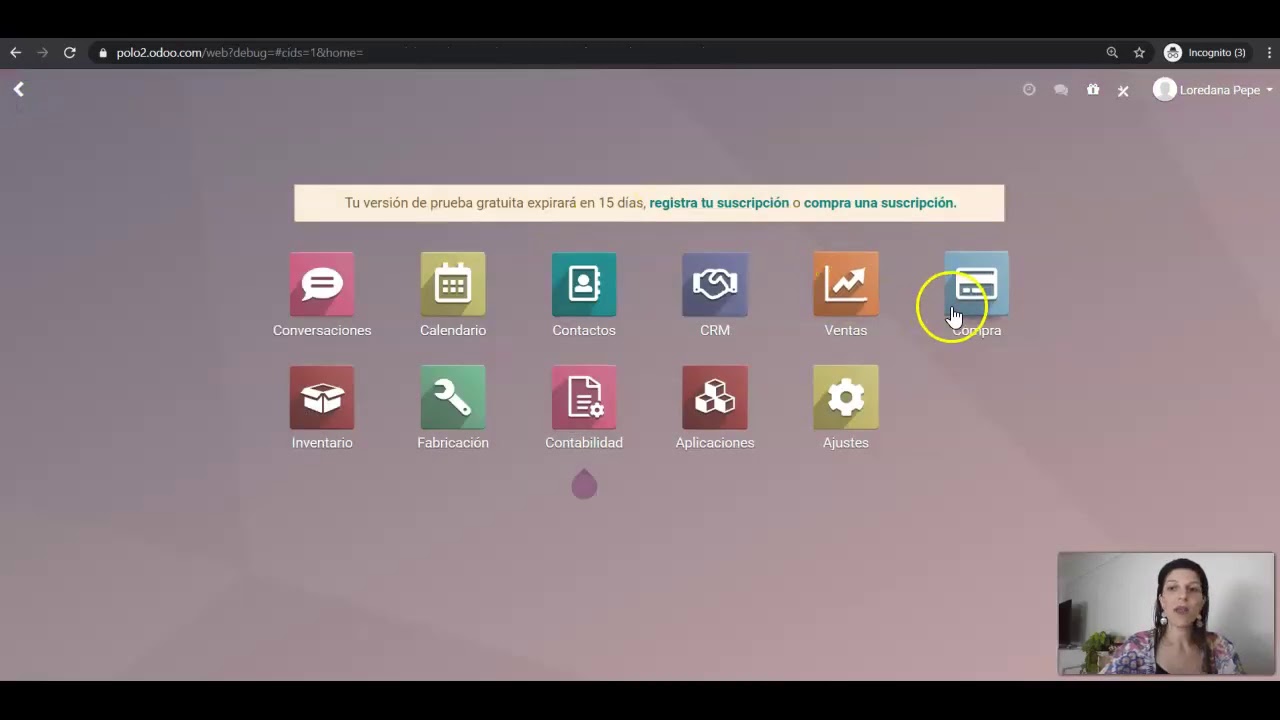1280x720 pixels.
Task: Click the lock icon in address bar
Action: pos(102,53)
